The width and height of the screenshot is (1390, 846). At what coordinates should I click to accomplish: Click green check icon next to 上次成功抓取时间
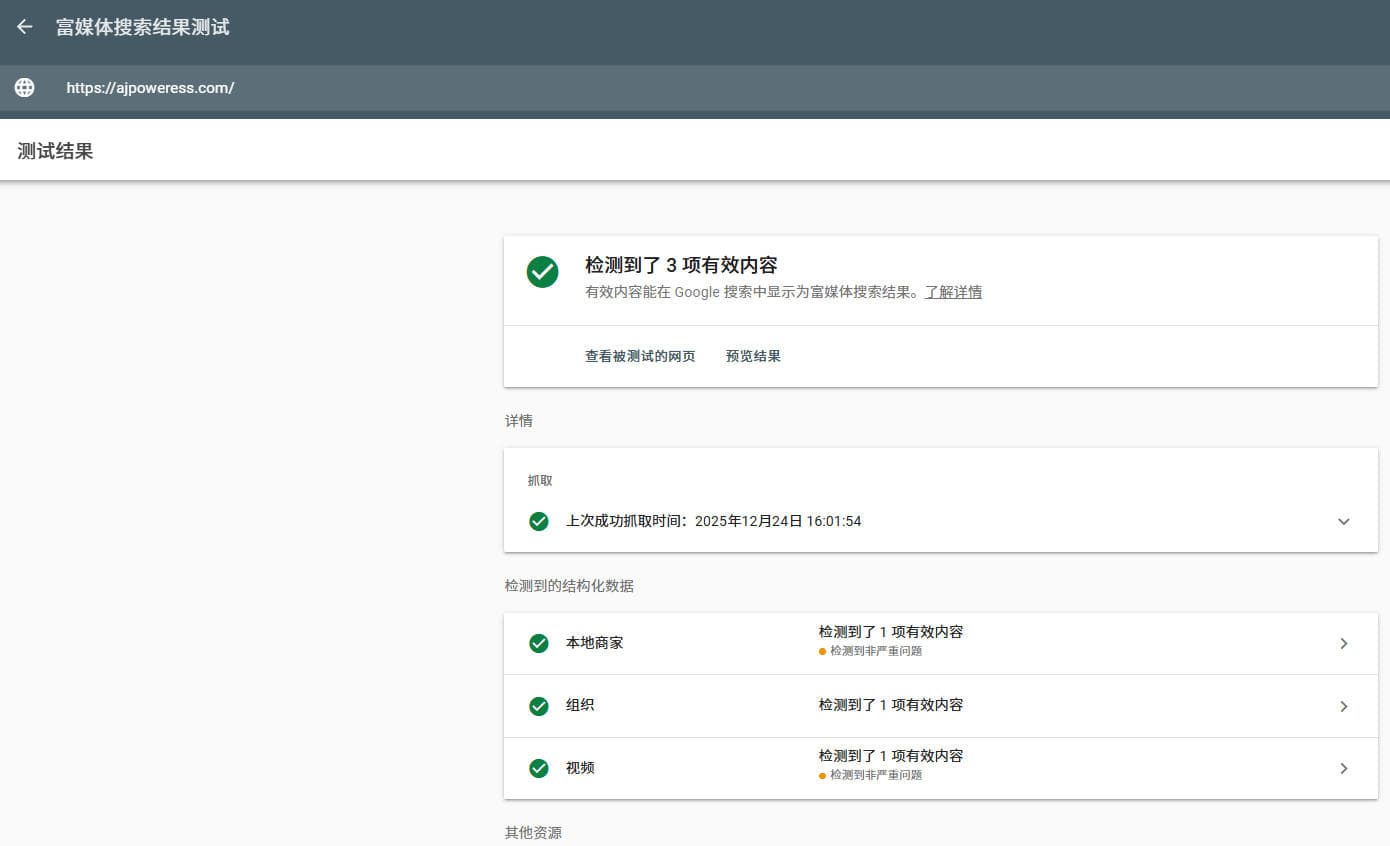(539, 521)
